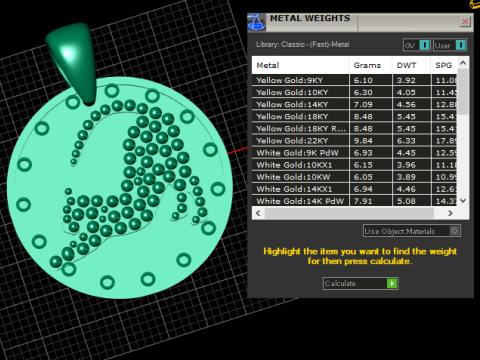Click the table's scroll up arrow

point(463,63)
